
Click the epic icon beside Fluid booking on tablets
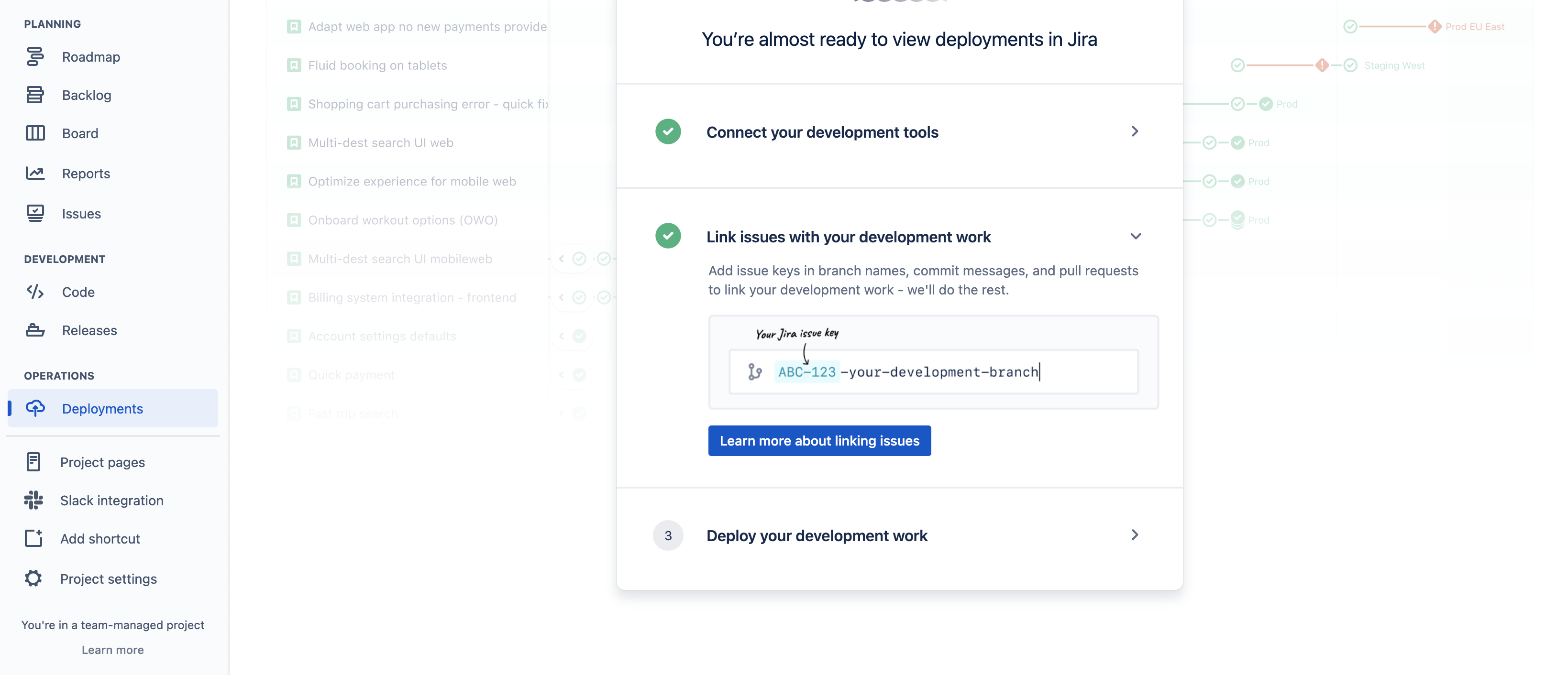294,65
